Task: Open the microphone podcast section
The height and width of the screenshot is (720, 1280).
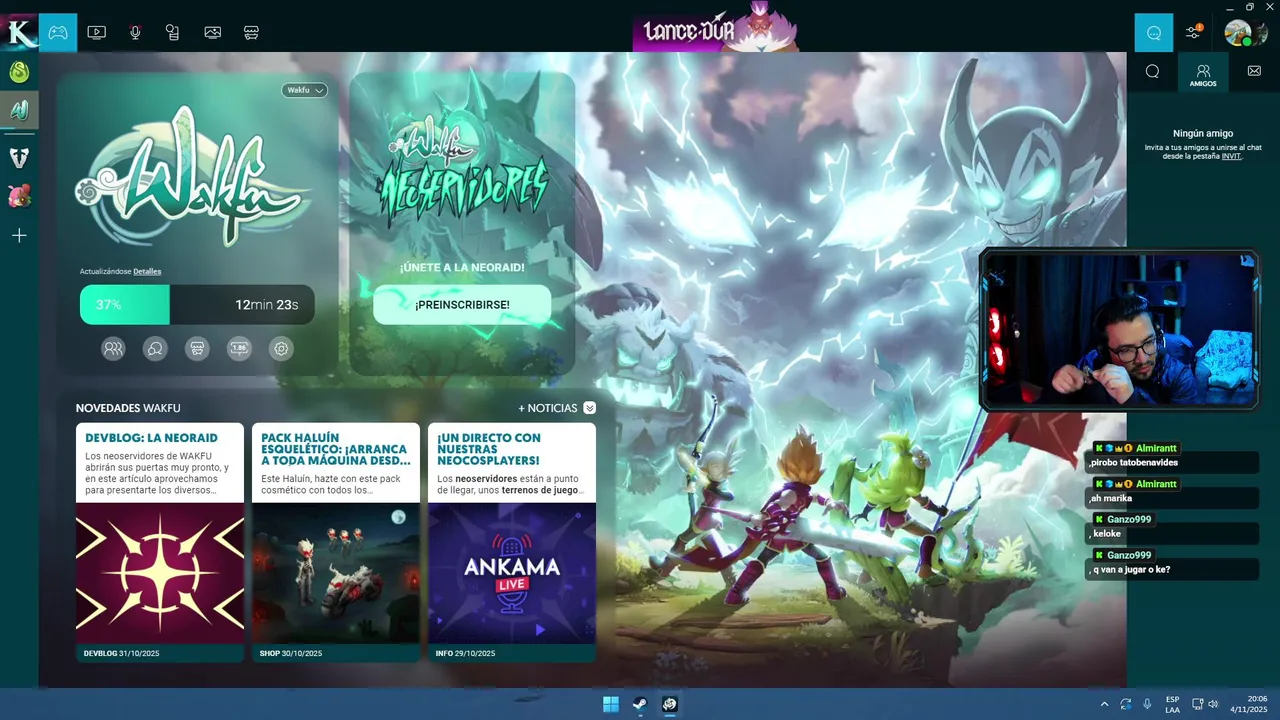Action: [135, 32]
